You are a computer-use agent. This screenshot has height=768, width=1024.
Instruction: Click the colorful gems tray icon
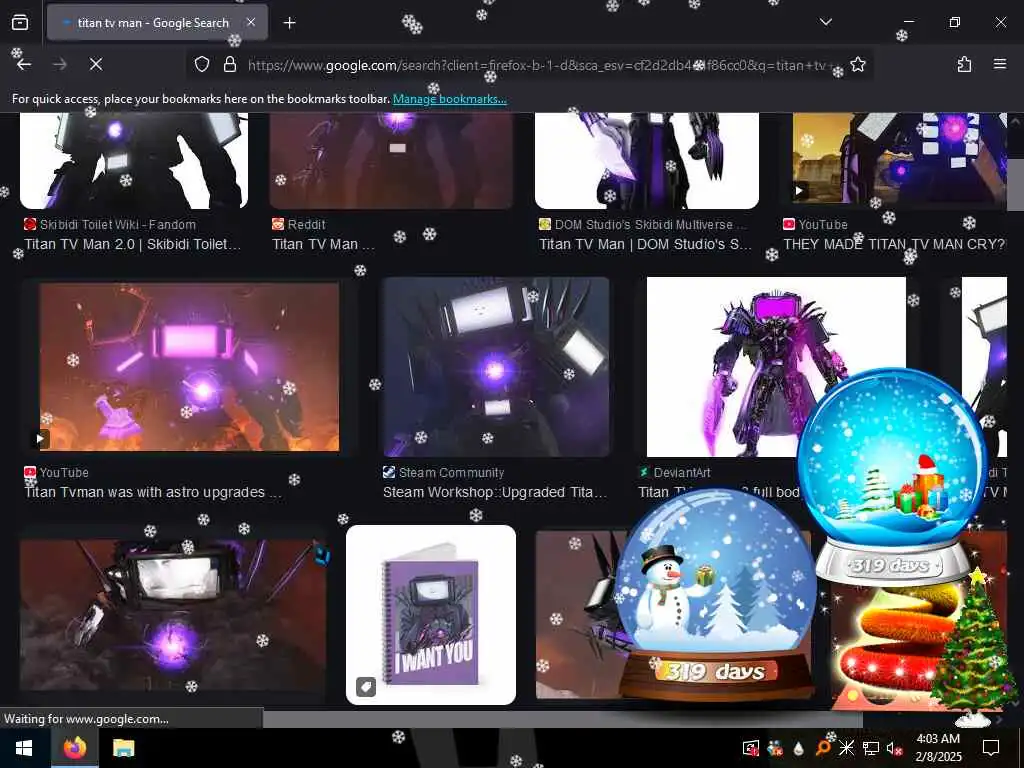775,748
